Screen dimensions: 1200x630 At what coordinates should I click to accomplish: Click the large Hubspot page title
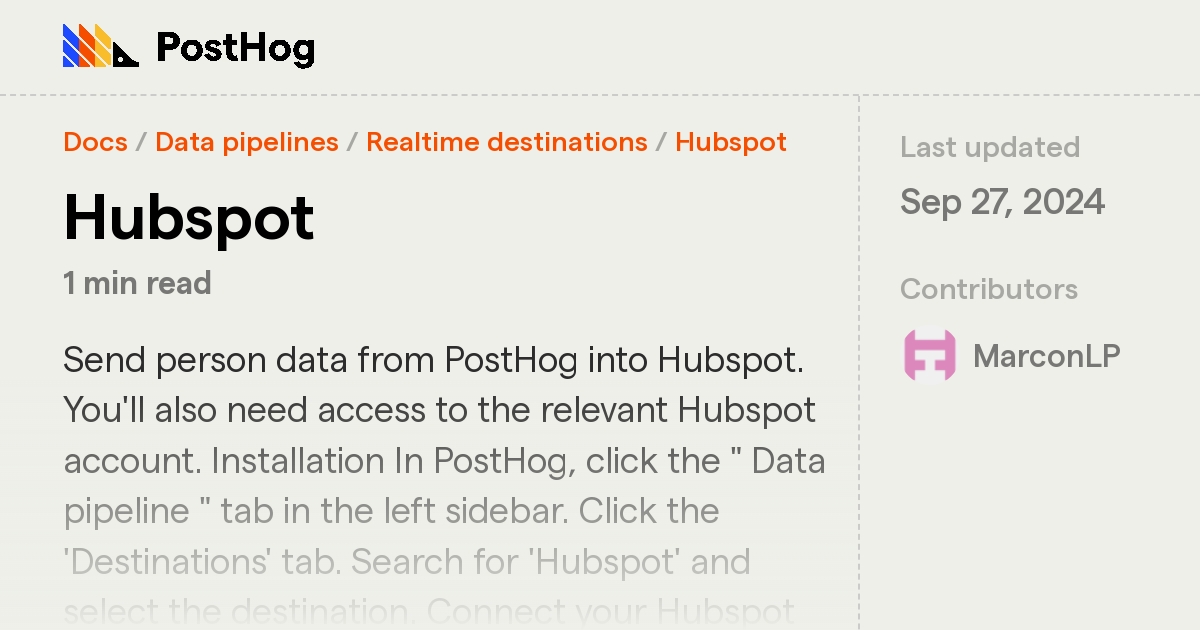[x=189, y=218]
